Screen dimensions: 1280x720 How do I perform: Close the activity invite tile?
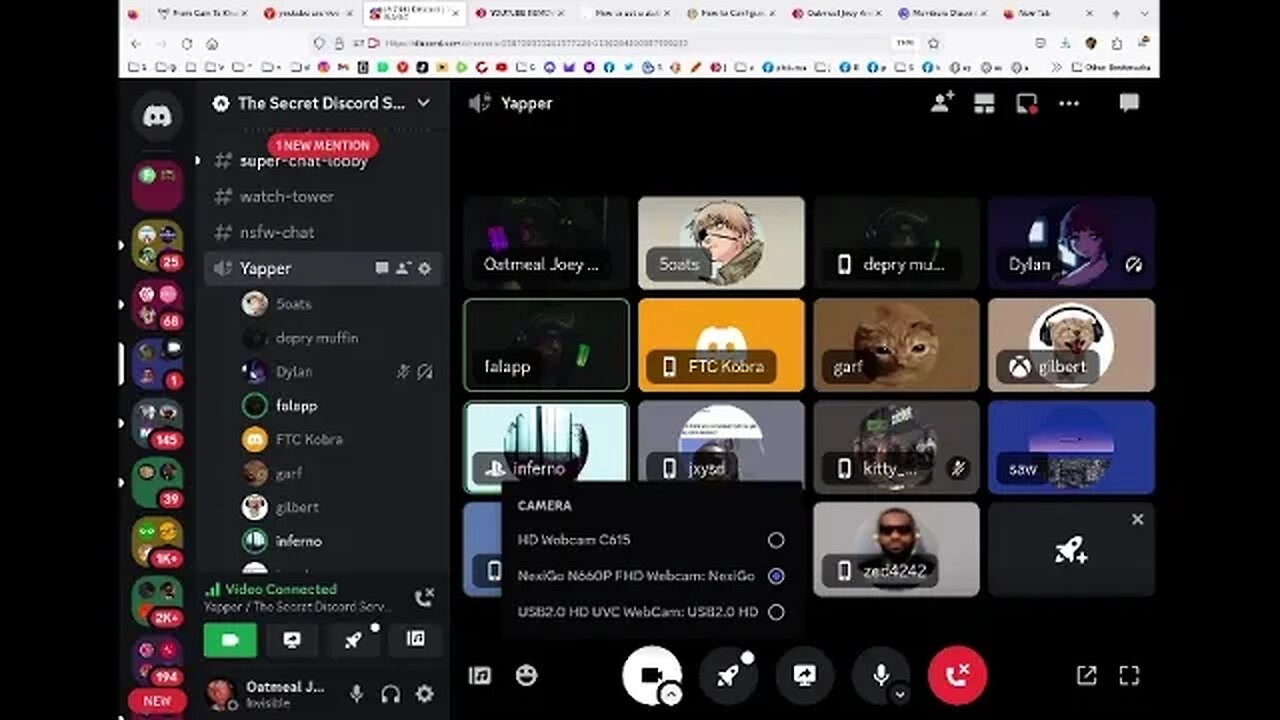[x=1137, y=519]
